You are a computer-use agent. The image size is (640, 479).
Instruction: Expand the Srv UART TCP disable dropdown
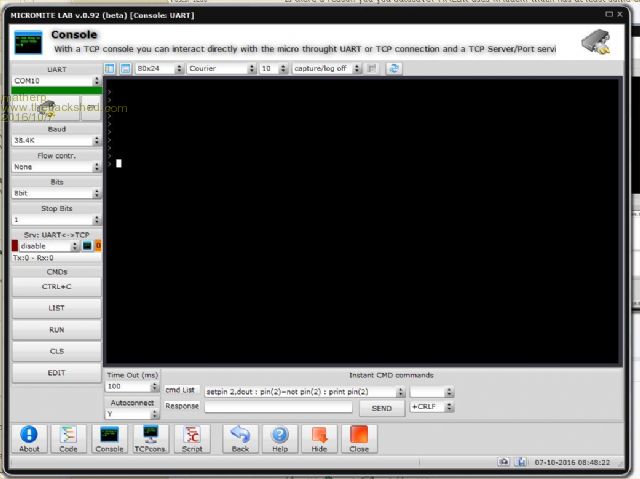click(44, 246)
